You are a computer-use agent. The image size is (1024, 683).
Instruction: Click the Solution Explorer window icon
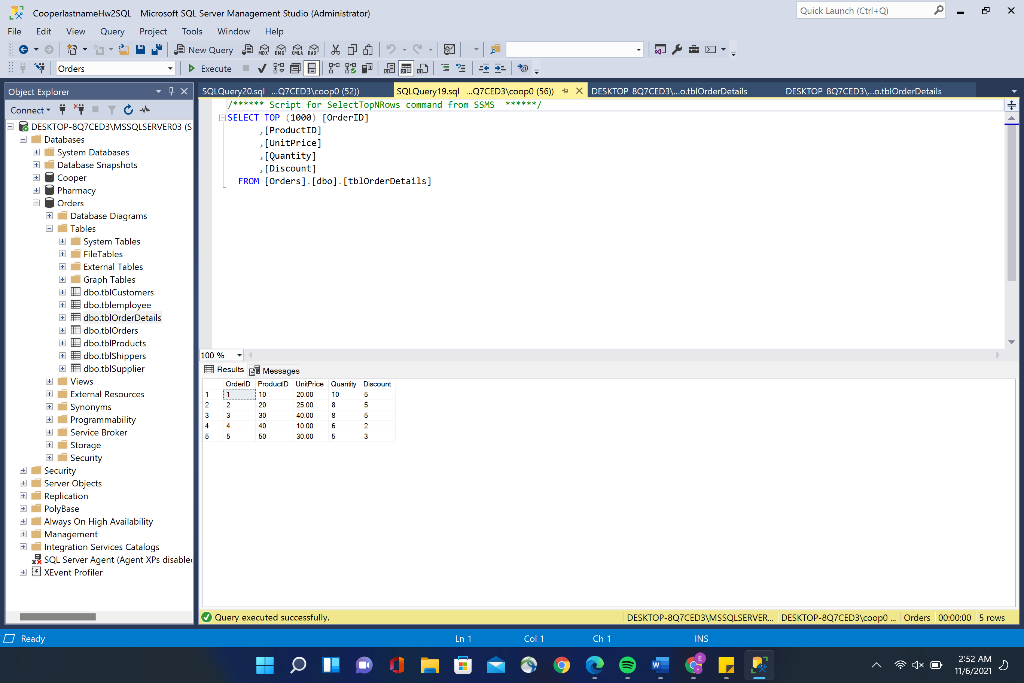[x=660, y=50]
